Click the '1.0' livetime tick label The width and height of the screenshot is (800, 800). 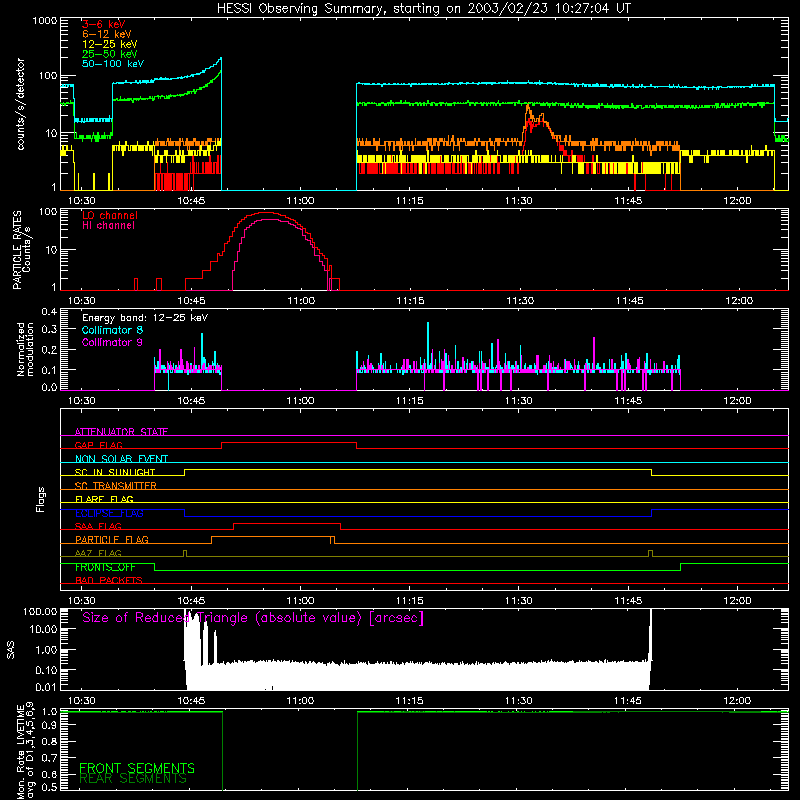(49, 711)
